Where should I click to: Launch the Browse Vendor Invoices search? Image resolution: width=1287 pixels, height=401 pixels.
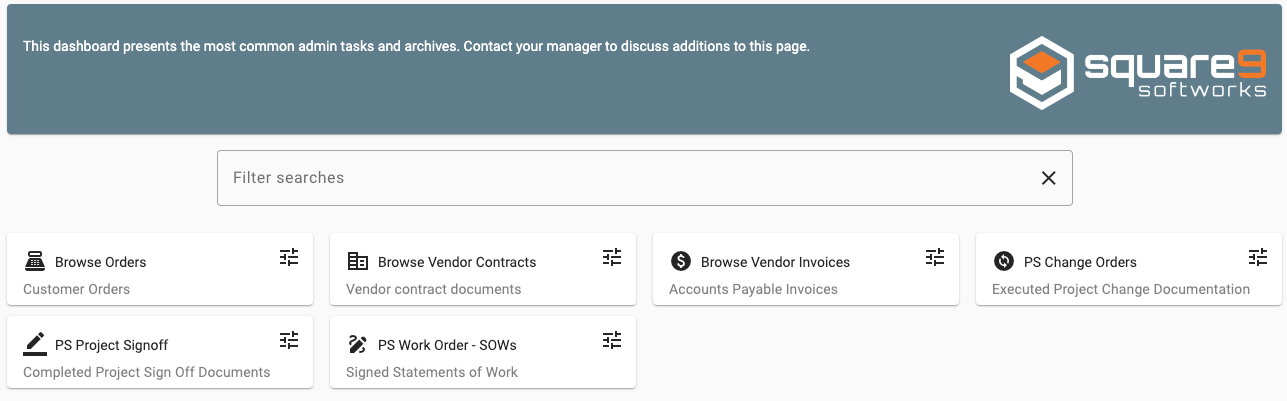click(775, 262)
